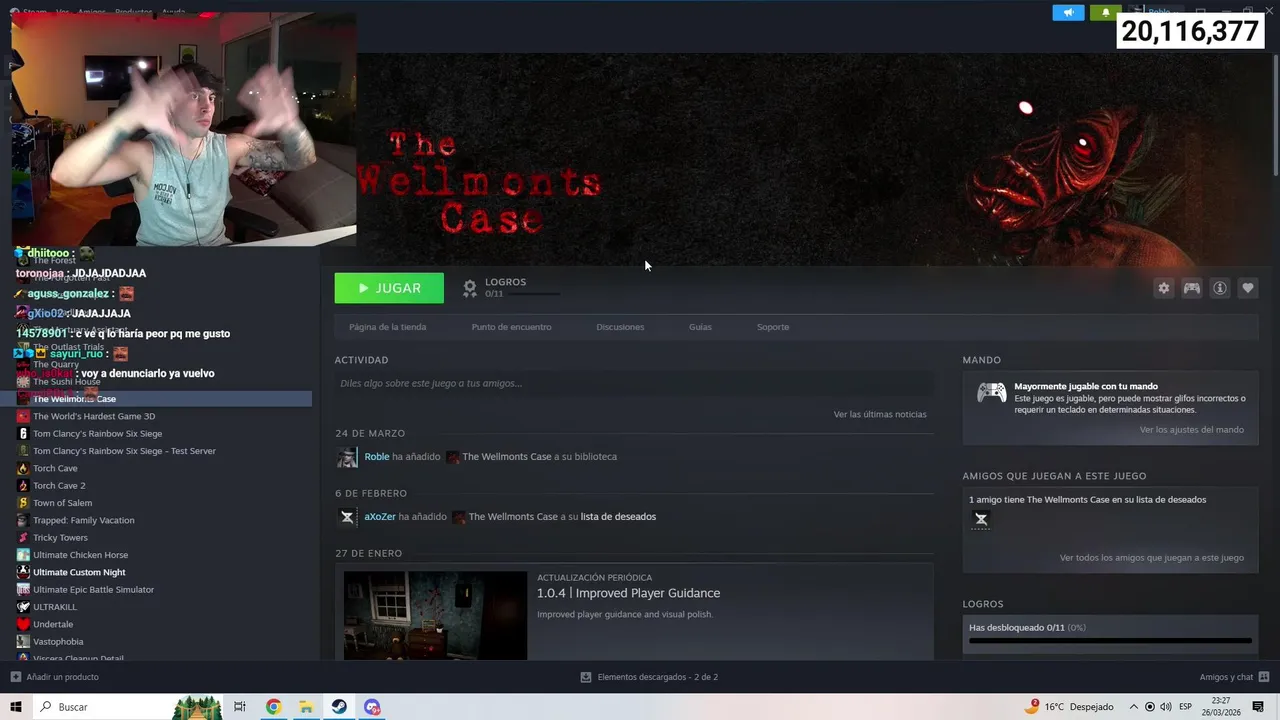Open Ver los ajustes del mando link

coord(1192,430)
